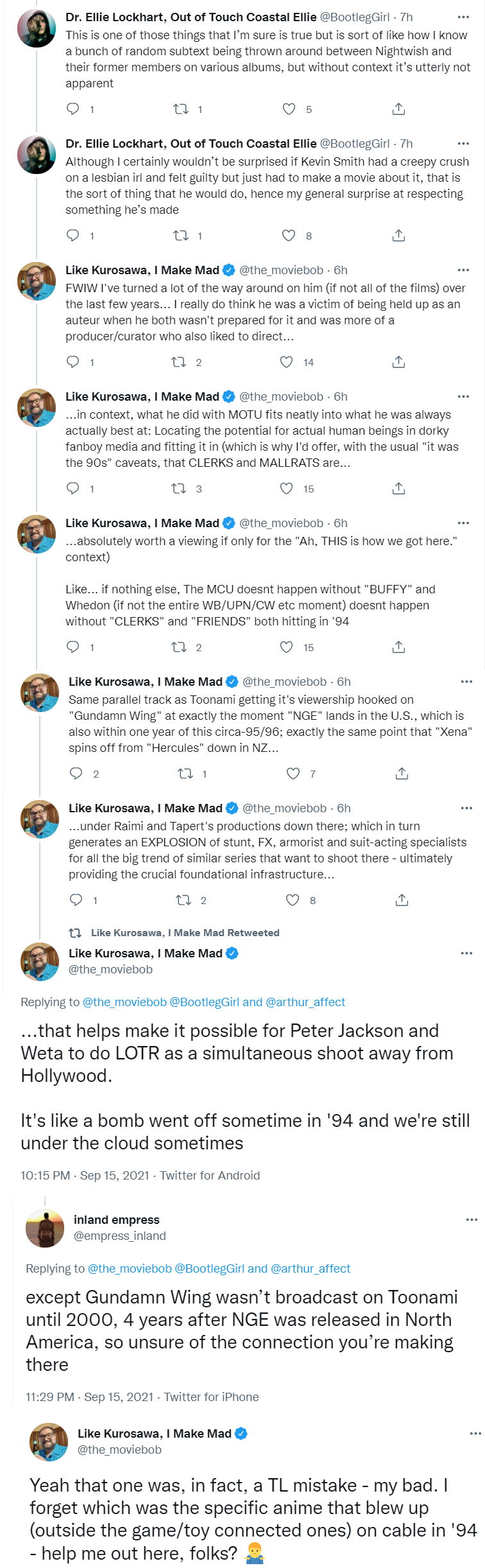
Task: Like the tweet mentioning CLERKS and MALLRATS
Action: [287, 489]
